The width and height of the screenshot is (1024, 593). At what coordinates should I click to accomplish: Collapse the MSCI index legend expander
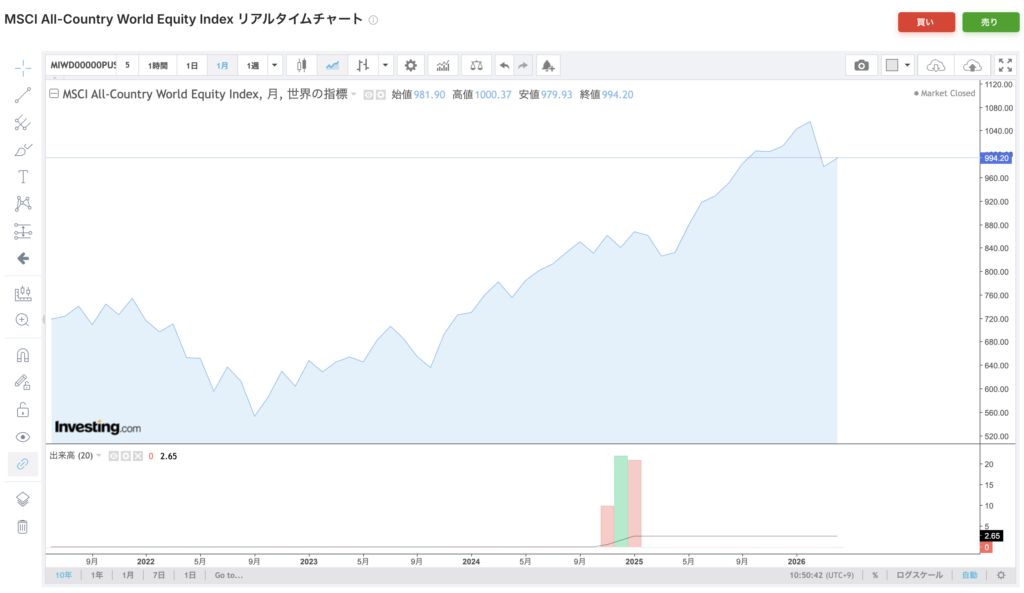click(54, 94)
